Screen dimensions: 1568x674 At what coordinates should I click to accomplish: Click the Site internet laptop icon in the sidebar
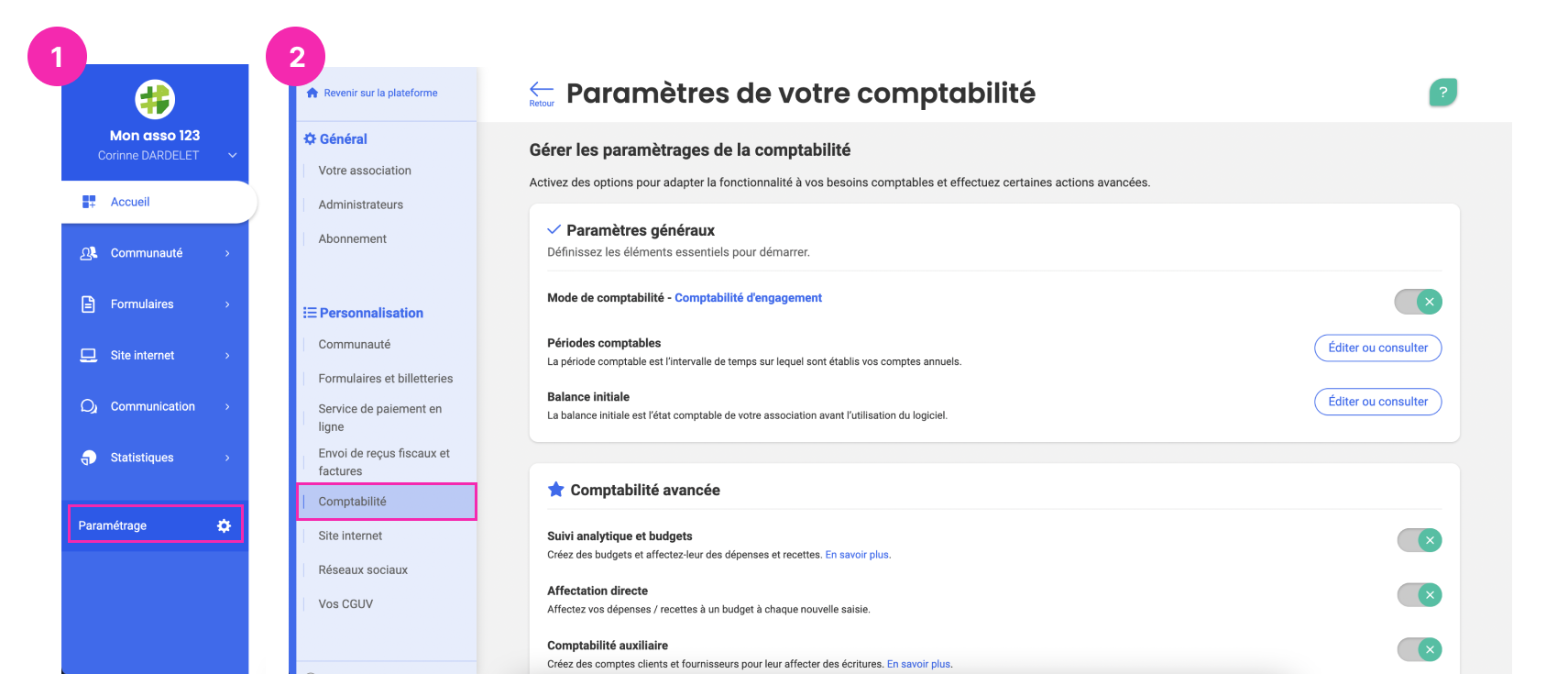click(x=89, y=355)
